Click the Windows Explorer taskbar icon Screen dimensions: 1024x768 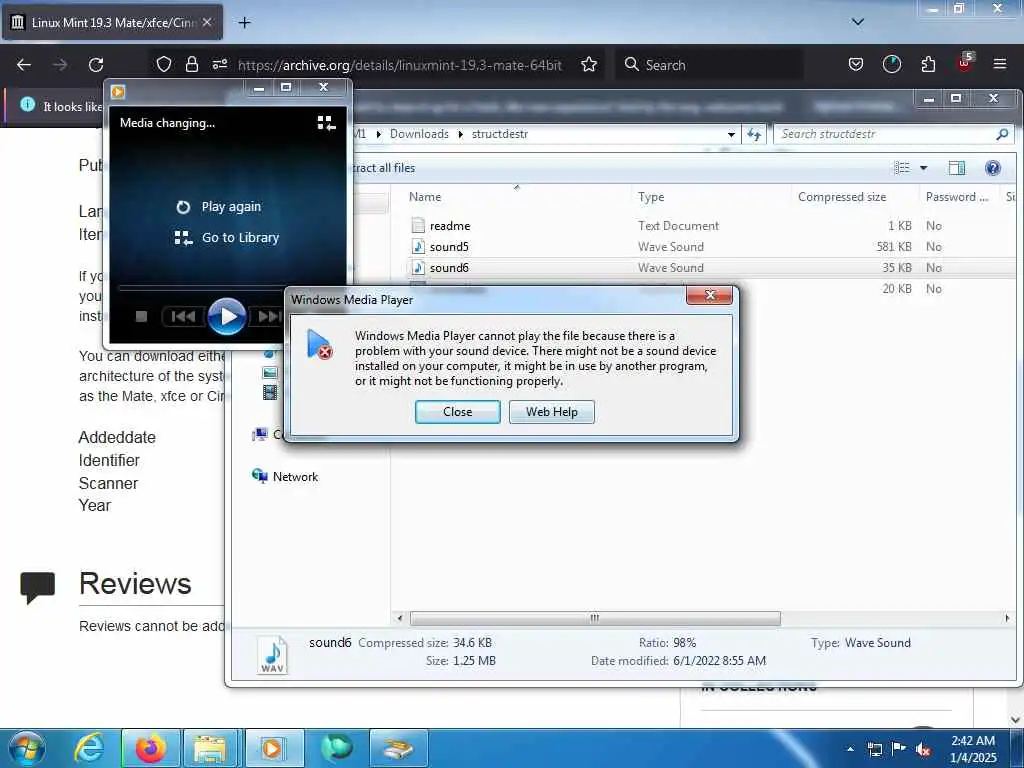click(x=210, y=748)
